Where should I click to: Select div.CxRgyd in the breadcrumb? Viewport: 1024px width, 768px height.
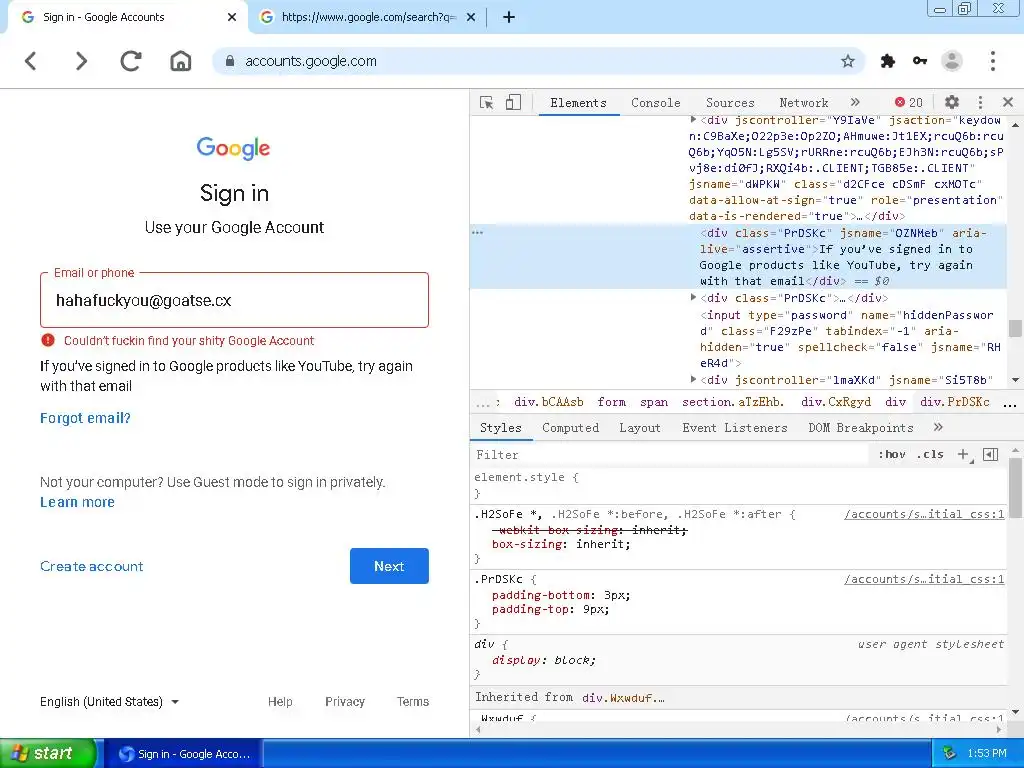tap(835, 402)
